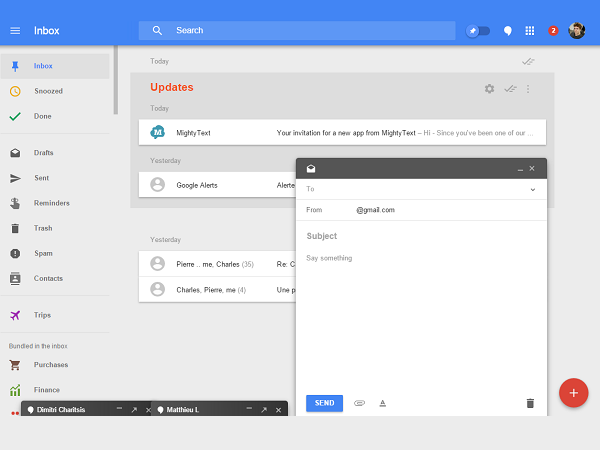Viewport: 600px width, 450px height.
Task: Select Inbox in the sidebar
Action: coord(55,66)
